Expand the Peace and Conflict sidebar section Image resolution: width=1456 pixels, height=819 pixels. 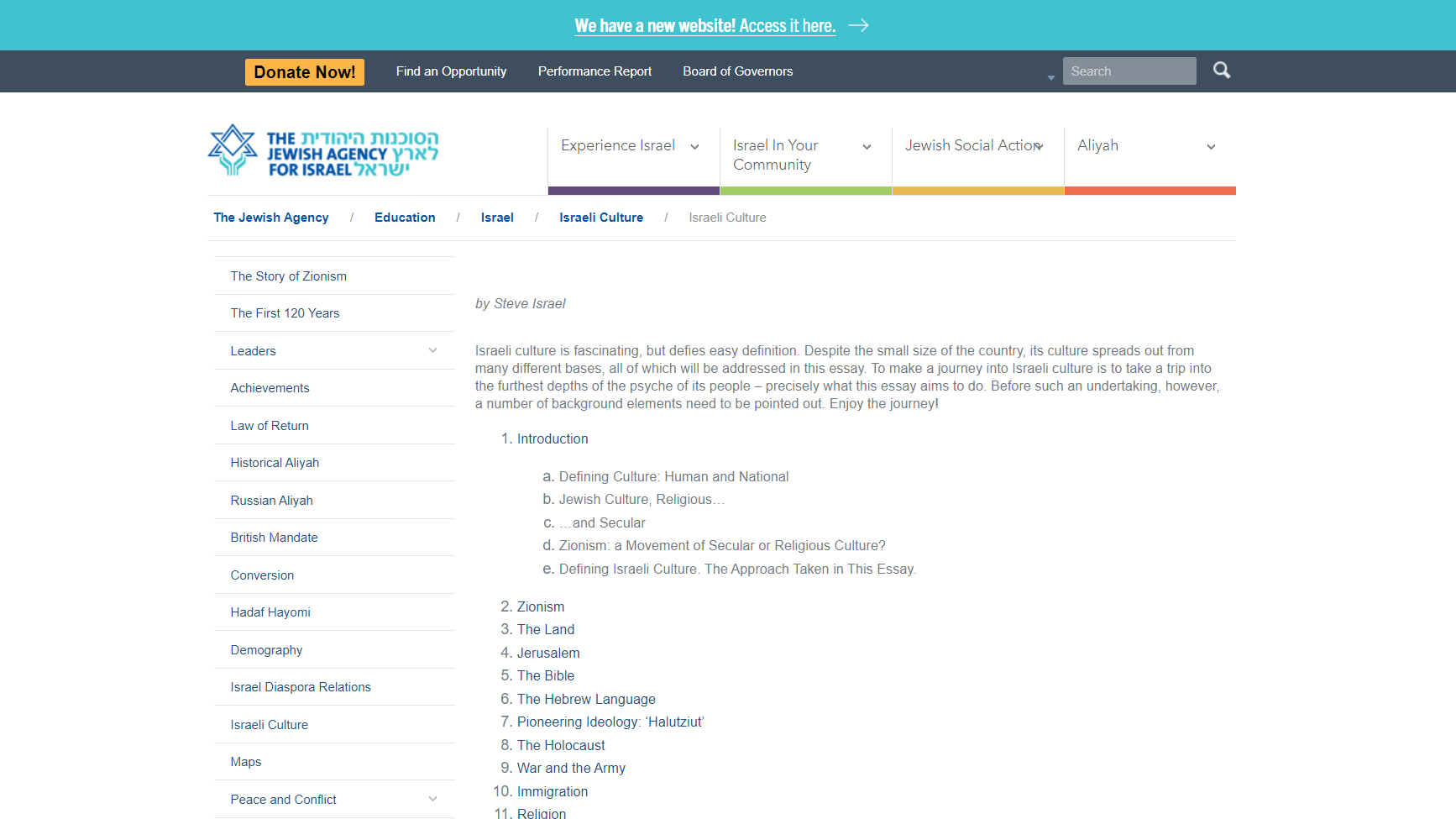click(432, 800)
